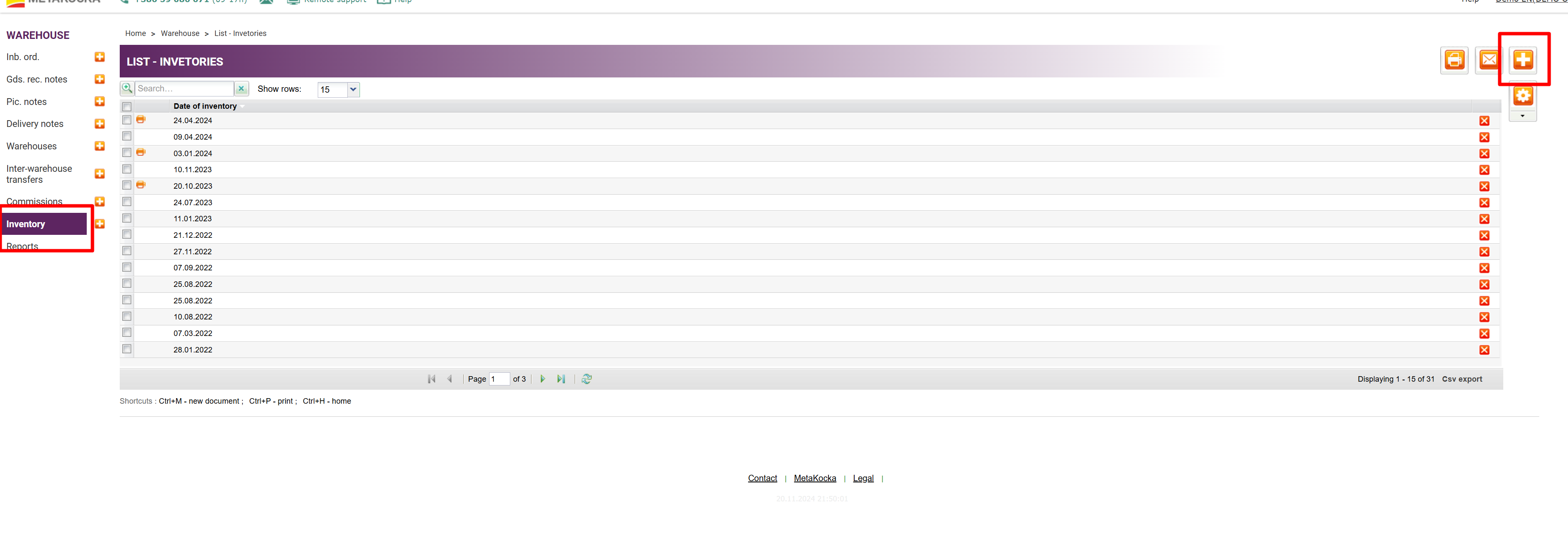Click print icon on 03.01.2024 row
The height and width of the screenshot is (534, 1568).
click(140, 152)
